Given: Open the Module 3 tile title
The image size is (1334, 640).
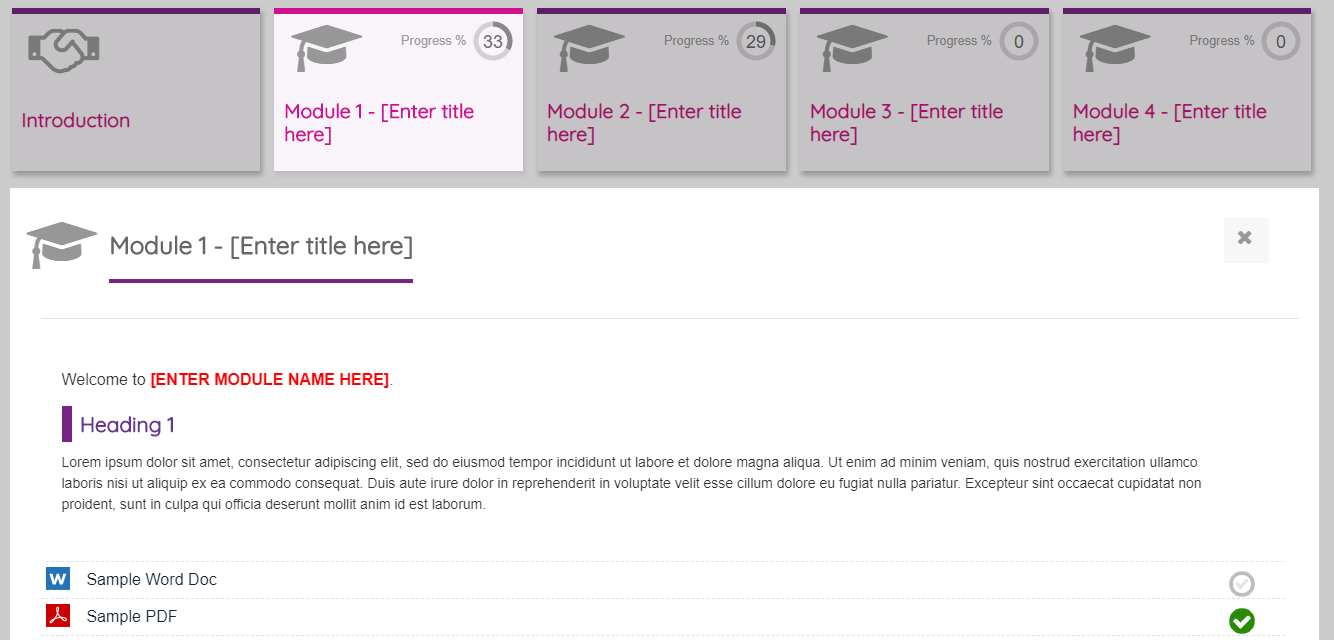Looking at the screenshot, I should click(x=906, y=123).
